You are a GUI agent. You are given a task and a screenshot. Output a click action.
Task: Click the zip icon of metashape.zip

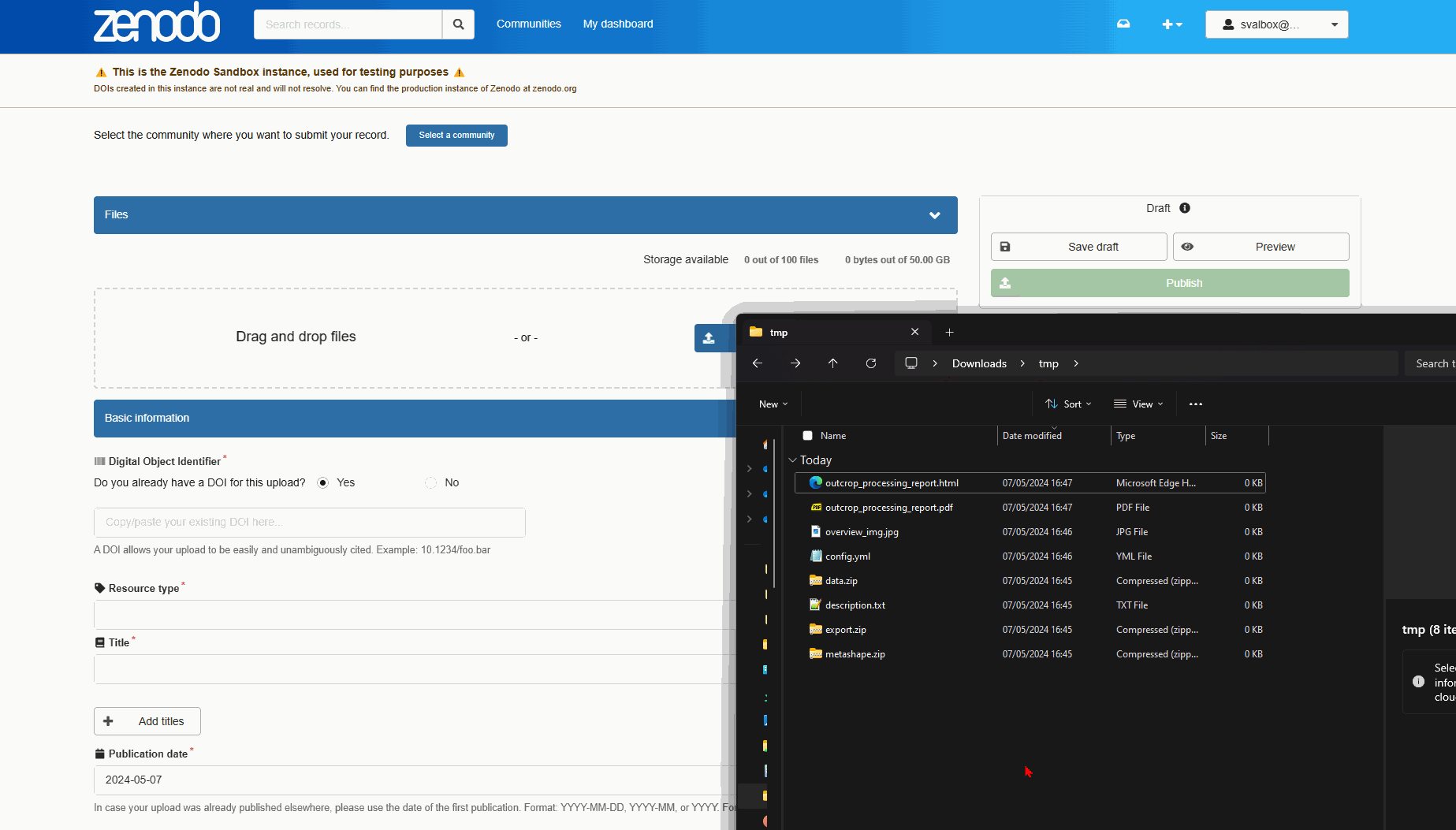[816, 653]
